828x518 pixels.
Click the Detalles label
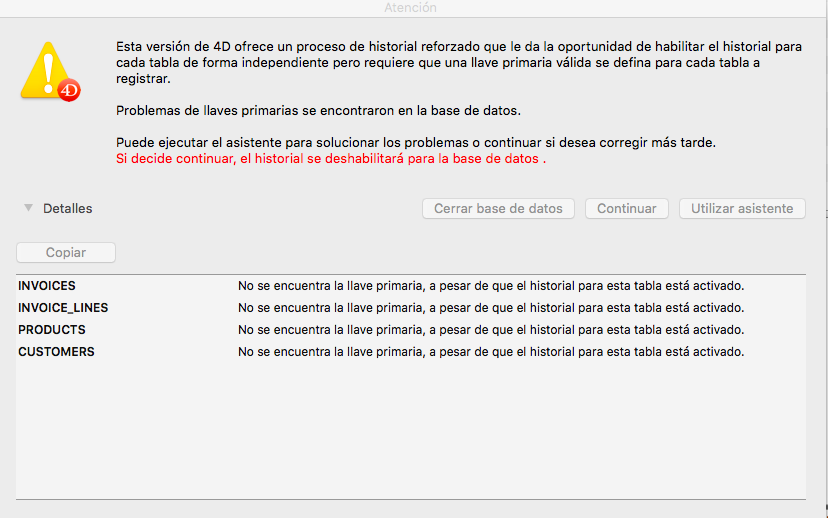[67, 209]
